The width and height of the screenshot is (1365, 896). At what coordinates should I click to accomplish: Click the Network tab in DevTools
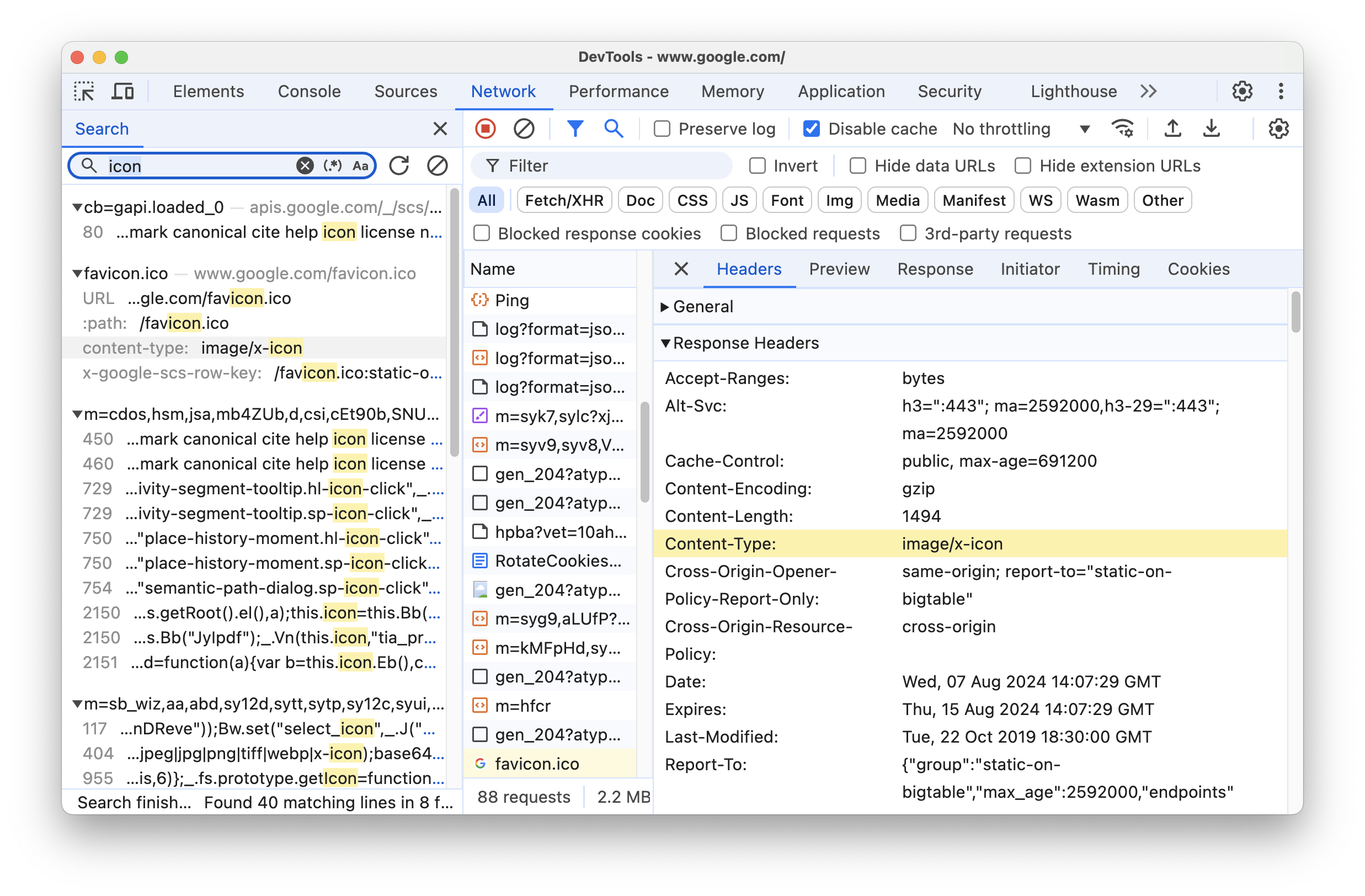click(x=502, y=91)
